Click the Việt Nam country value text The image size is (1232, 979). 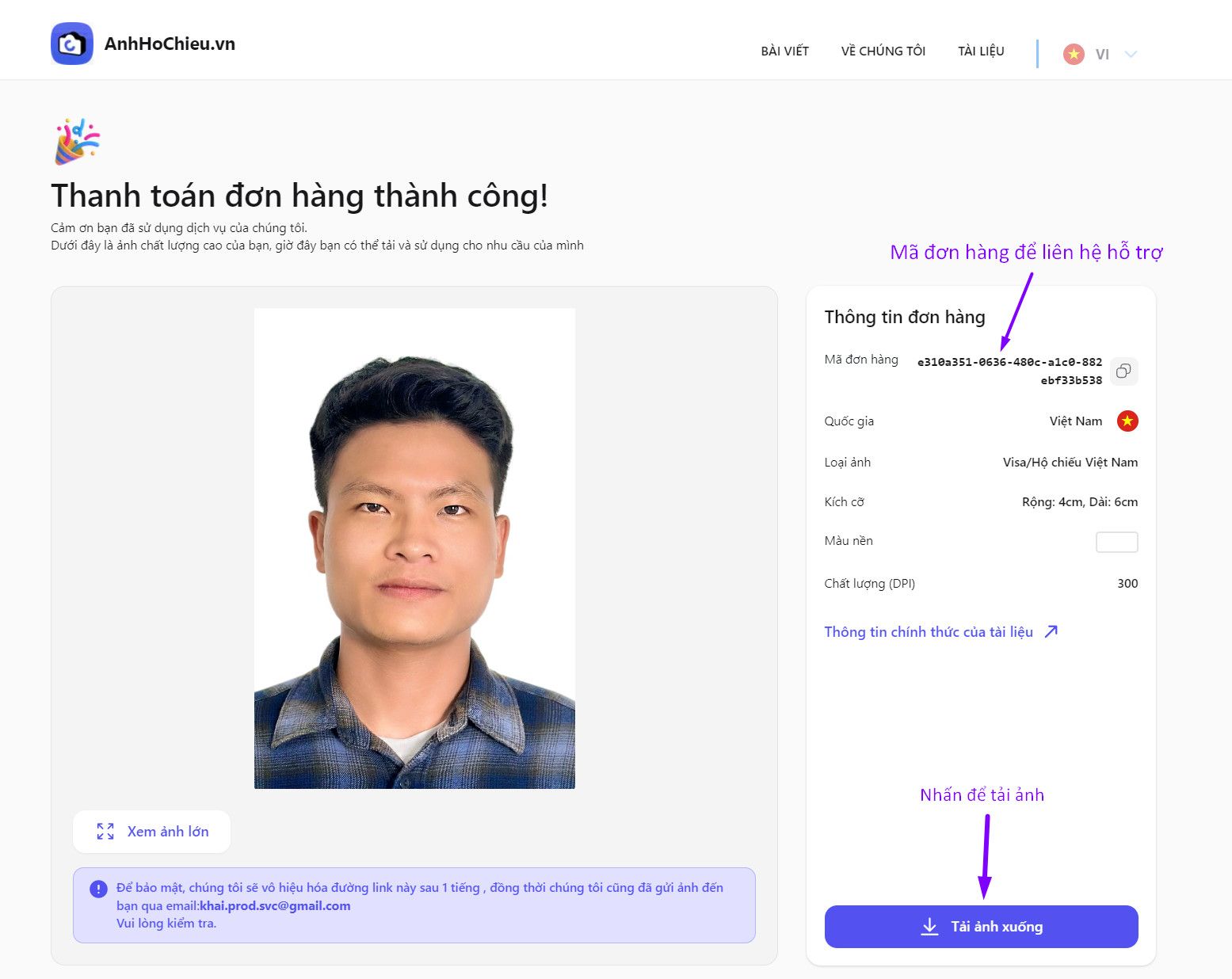click(1075, 421)
